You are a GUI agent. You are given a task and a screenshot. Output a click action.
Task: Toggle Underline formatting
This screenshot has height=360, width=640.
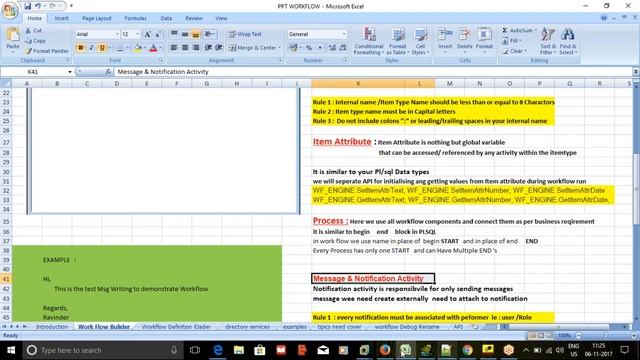coord(102,48)
